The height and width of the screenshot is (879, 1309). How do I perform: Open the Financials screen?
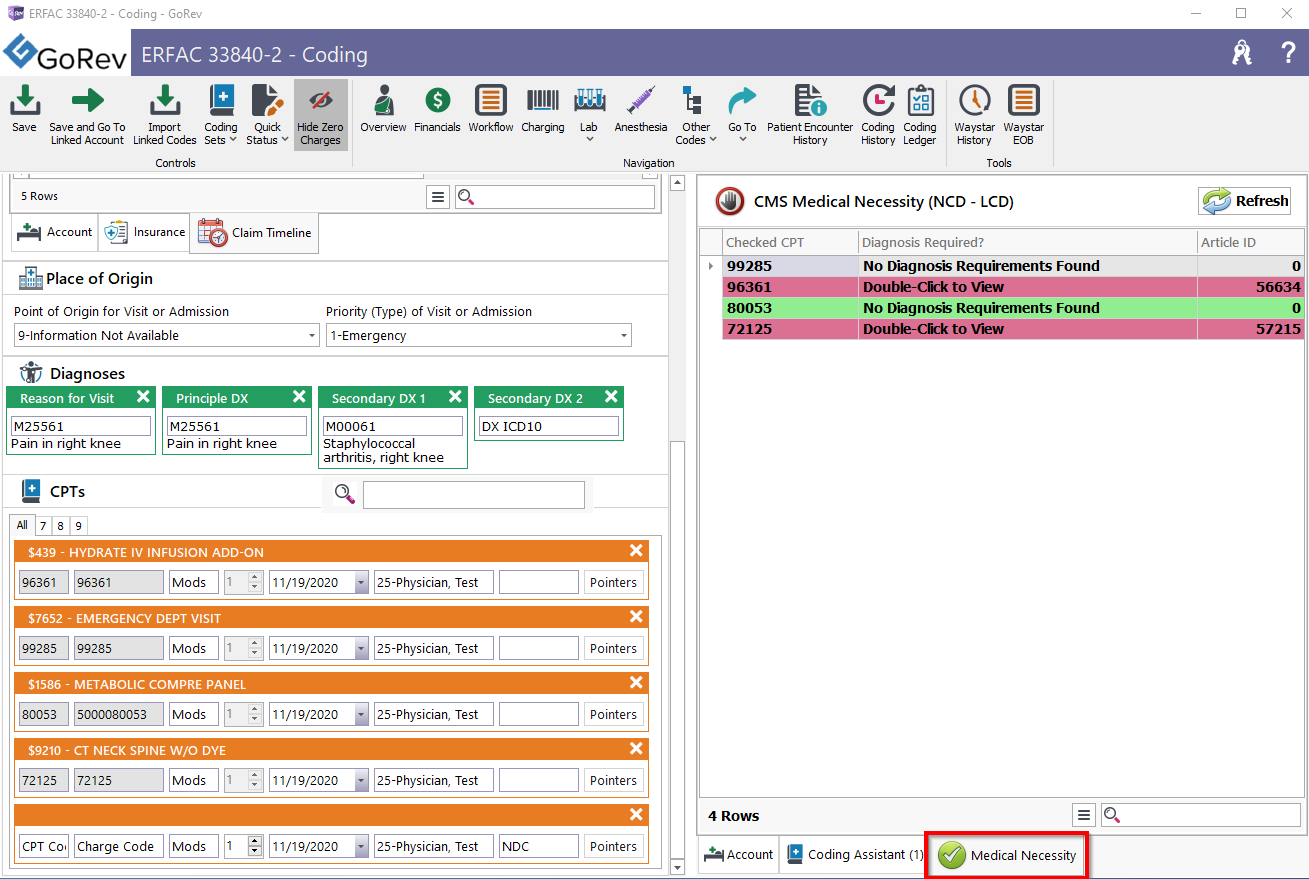[437, 109]
